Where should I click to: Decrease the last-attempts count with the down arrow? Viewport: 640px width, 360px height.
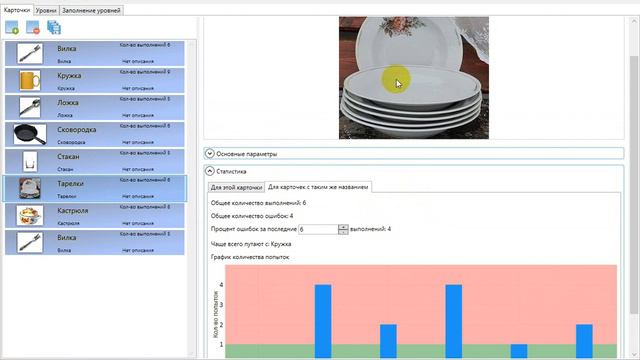[x=343, y=232]
